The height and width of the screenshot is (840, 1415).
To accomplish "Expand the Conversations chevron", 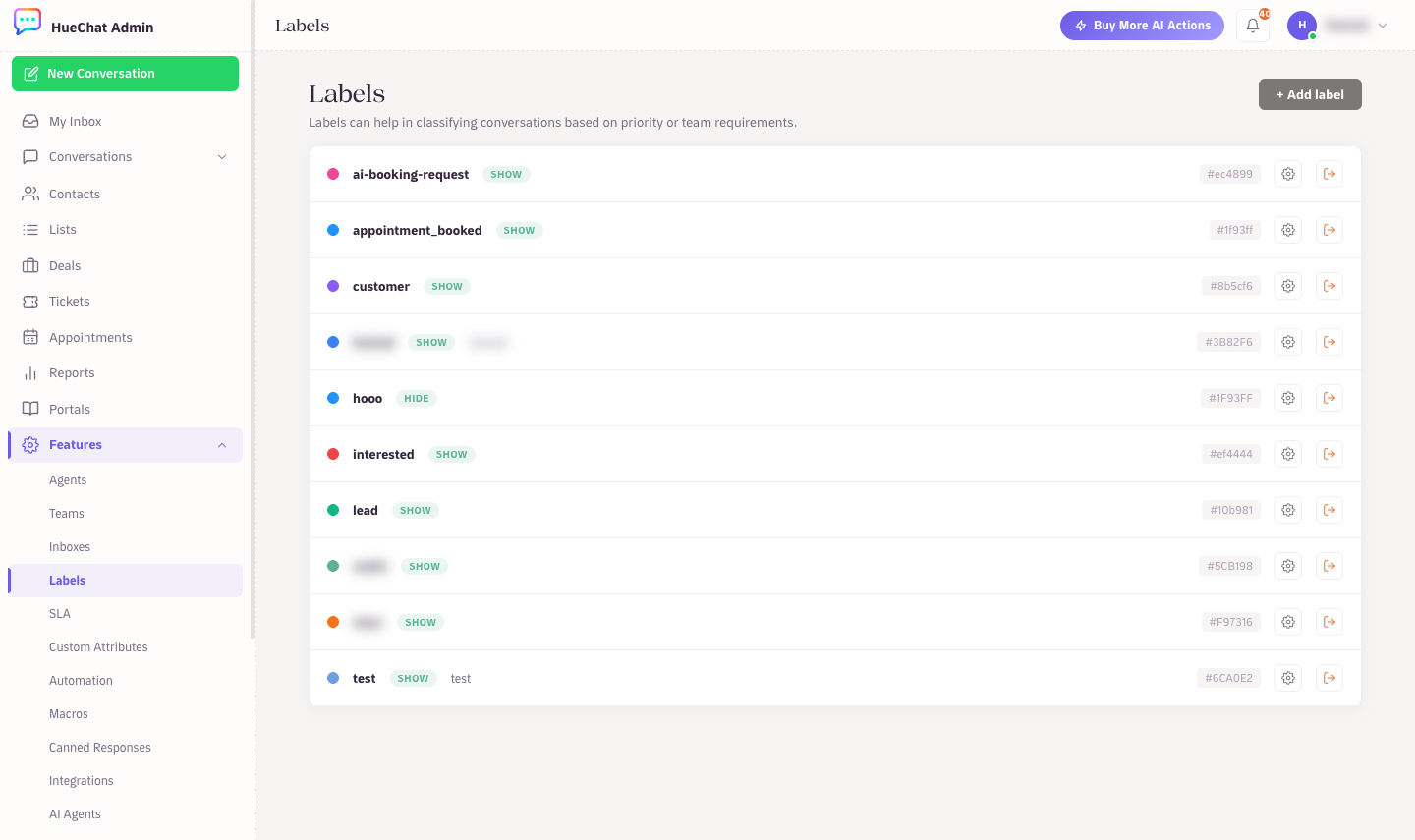I will [222, 157].
